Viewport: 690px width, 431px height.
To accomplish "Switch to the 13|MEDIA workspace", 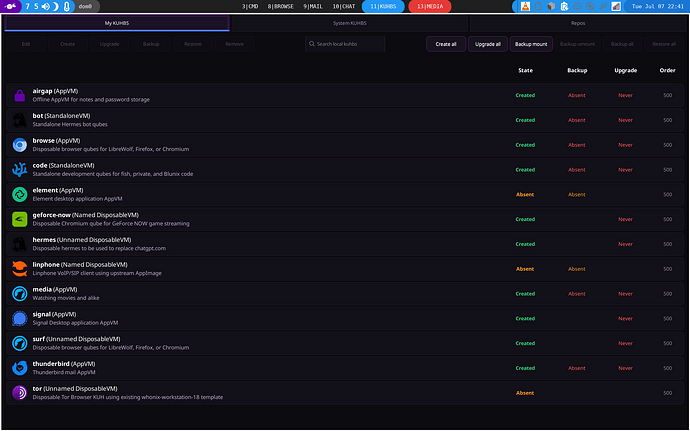I will click(430, 6).
